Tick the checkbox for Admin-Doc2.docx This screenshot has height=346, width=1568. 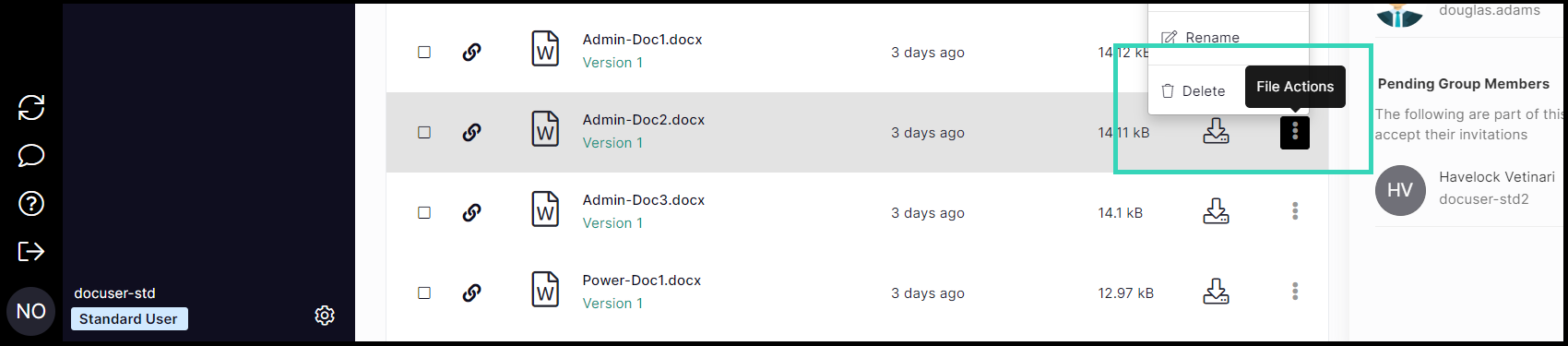(x=424, y=132)
